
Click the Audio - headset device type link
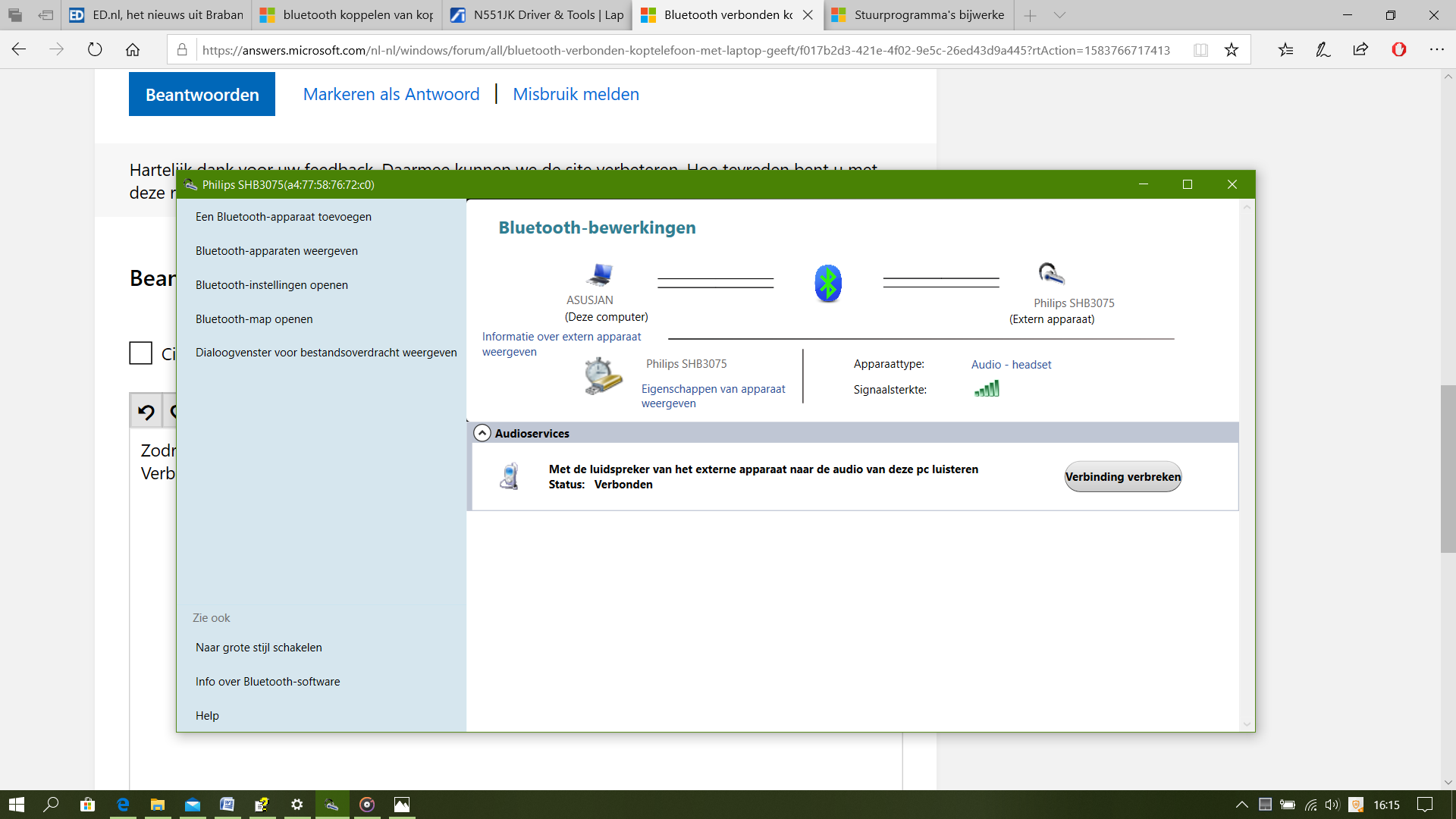1011,365
